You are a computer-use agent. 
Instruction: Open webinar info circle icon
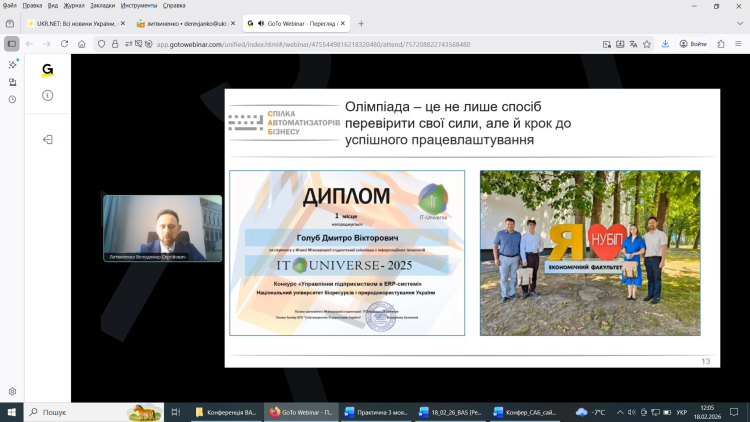47,95
